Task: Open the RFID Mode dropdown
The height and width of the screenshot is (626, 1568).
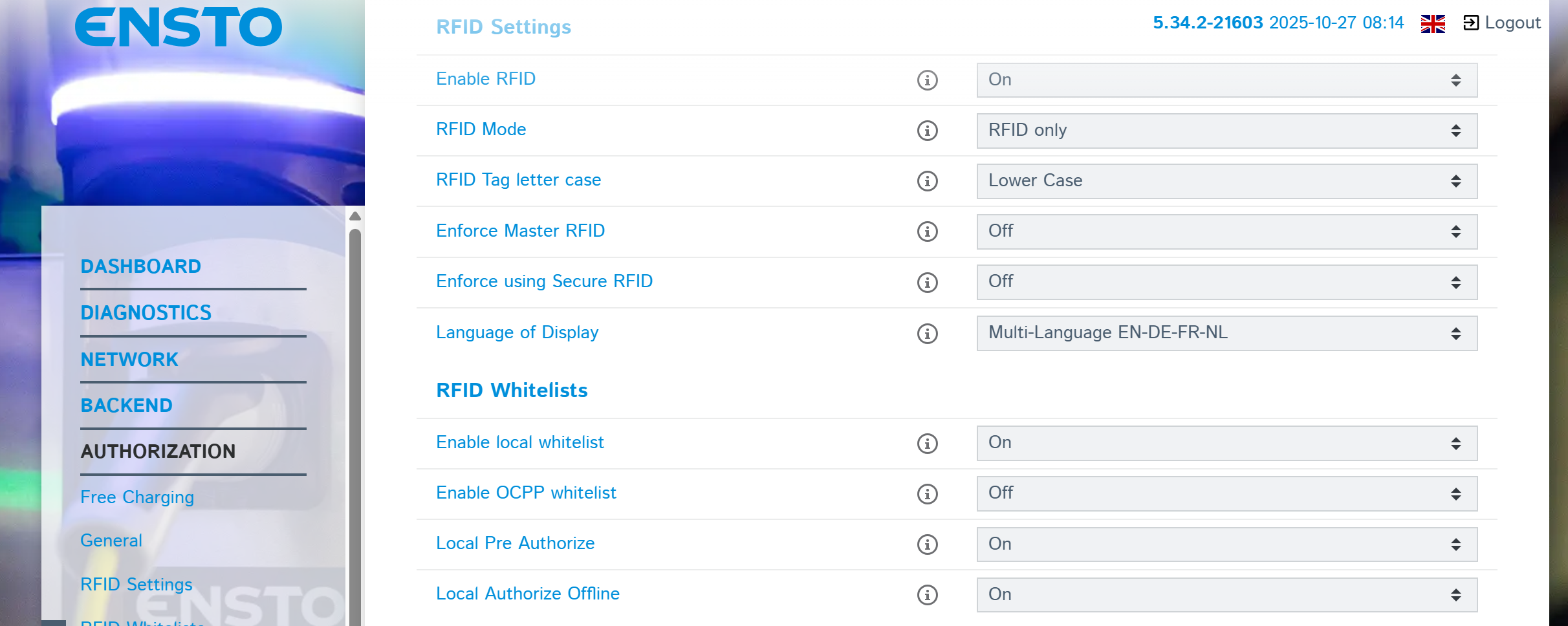Action: pyautogui.click(x=1226, y=131)
